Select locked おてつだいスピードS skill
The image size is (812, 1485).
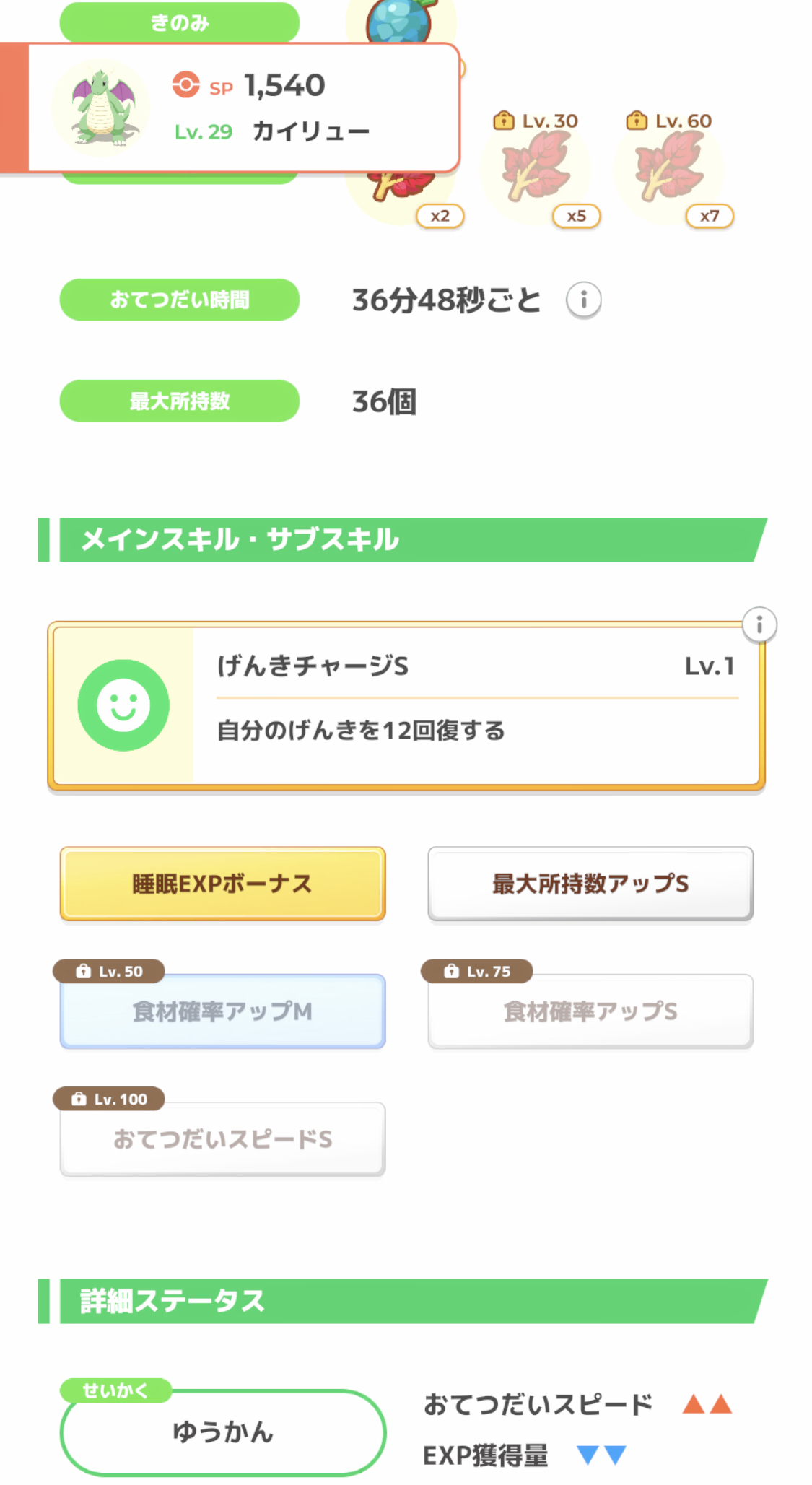pyautogui.click(x=222, y=1139)
